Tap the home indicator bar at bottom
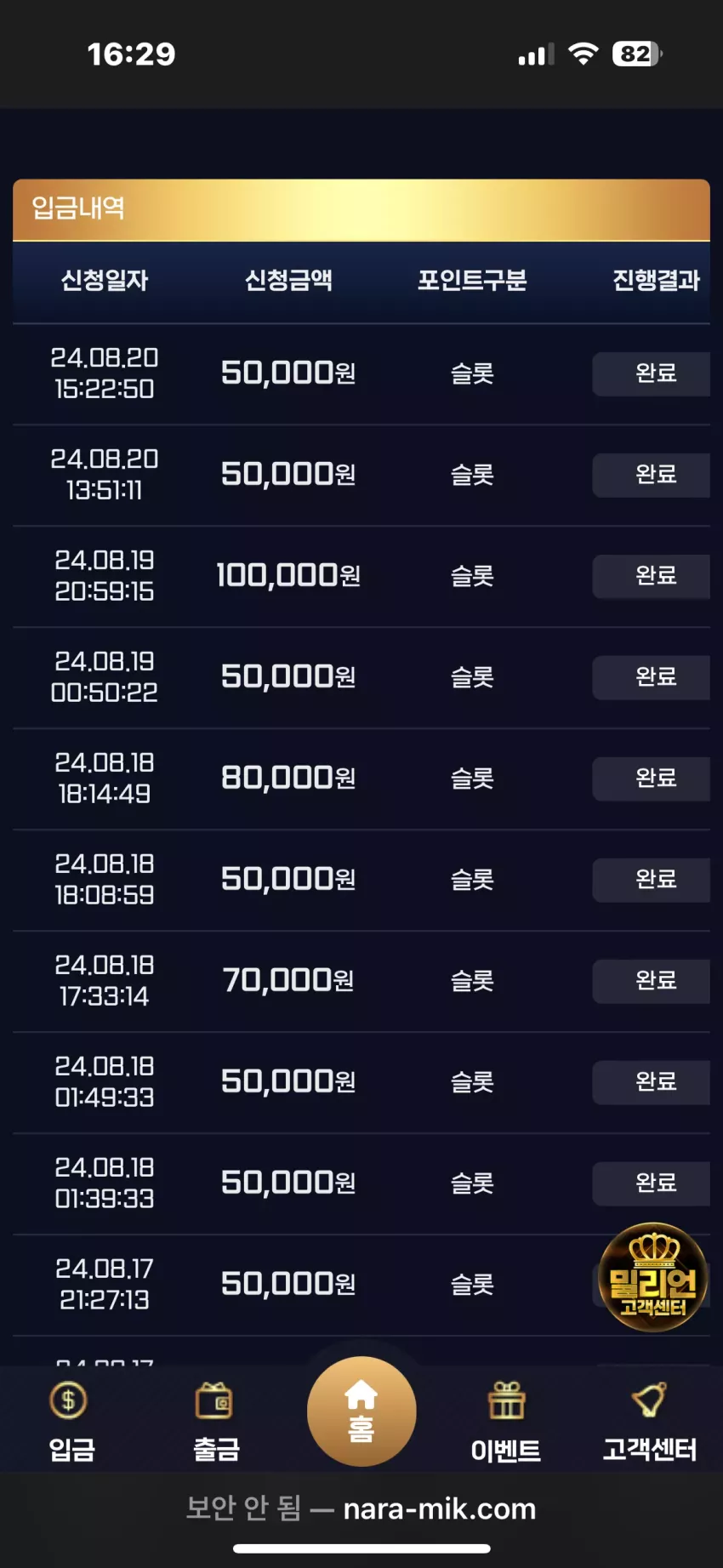The height and width of the screenshot is (1568, 723). click(361, 1548)
